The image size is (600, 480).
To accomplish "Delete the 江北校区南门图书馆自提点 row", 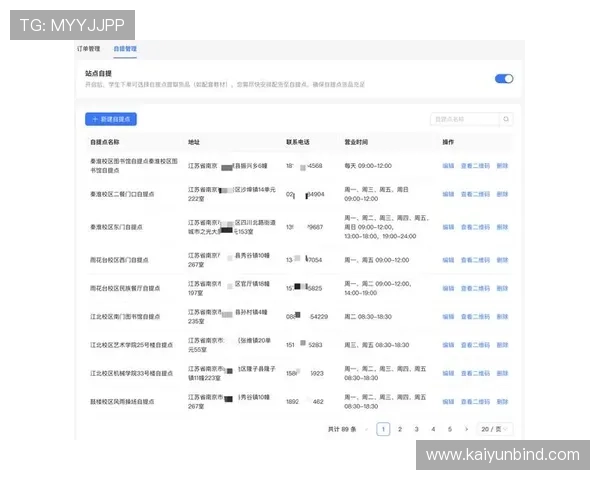I will click(502, 317).
